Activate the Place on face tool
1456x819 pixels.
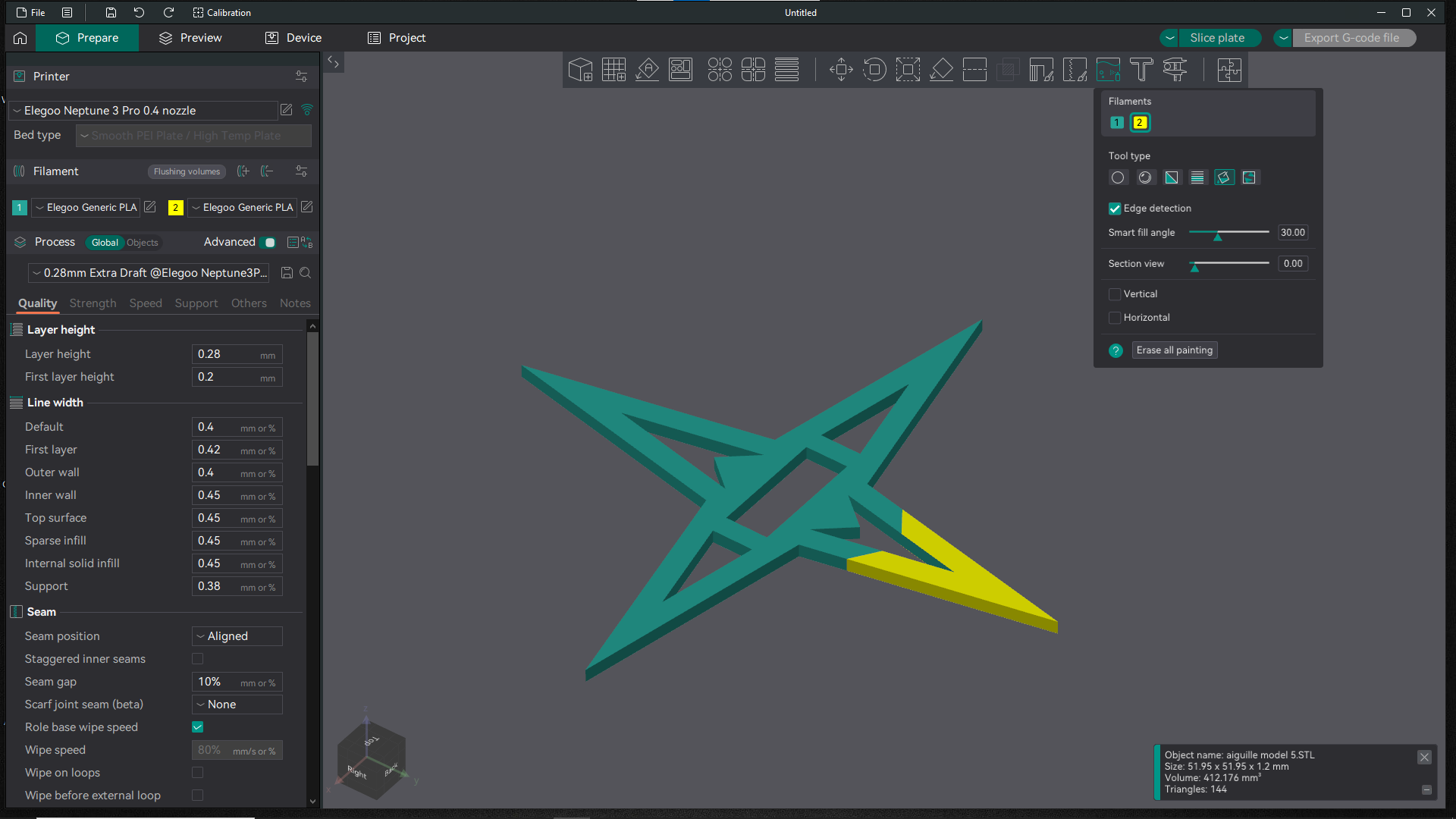941,69
